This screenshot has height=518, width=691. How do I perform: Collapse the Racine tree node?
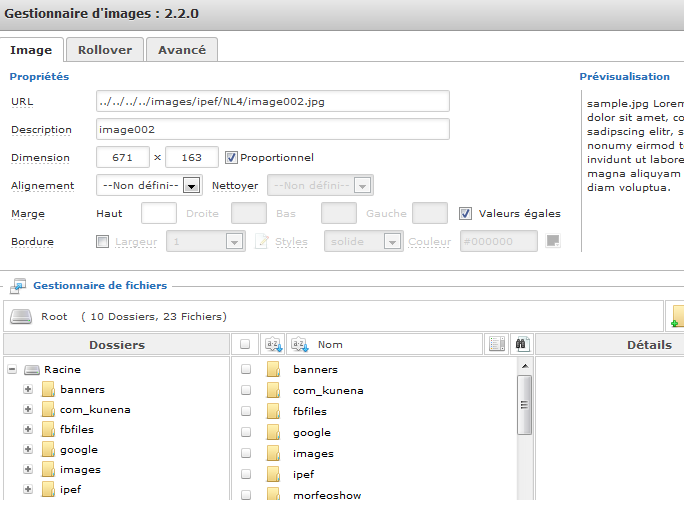pyautogui.click(x=12, y=369)
